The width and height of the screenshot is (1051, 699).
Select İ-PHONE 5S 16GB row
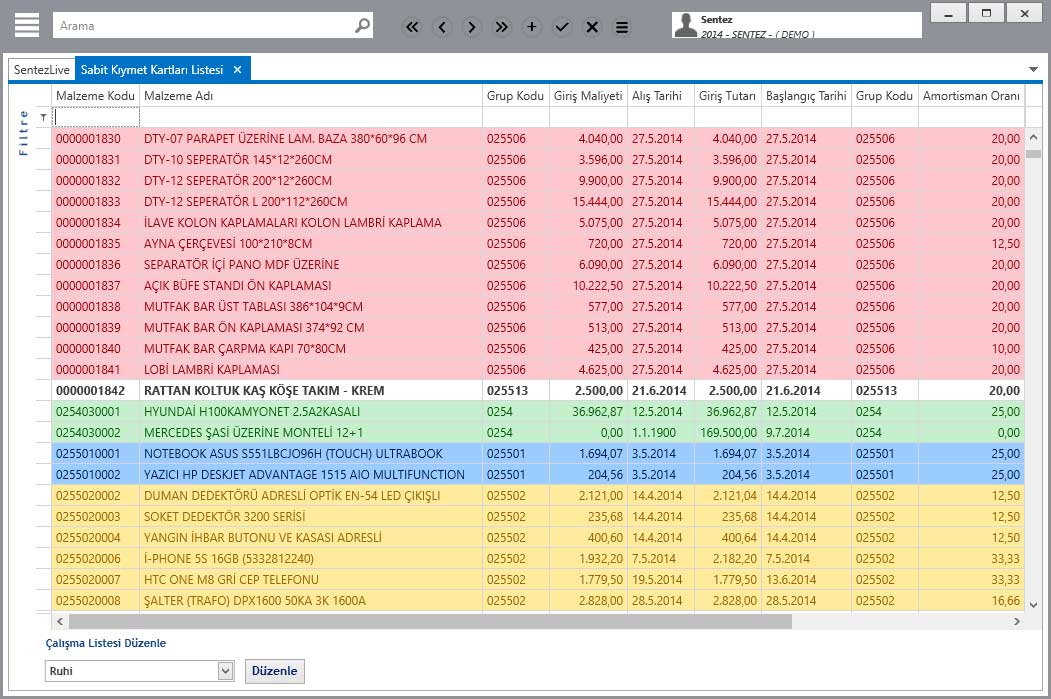click(538, 558)
